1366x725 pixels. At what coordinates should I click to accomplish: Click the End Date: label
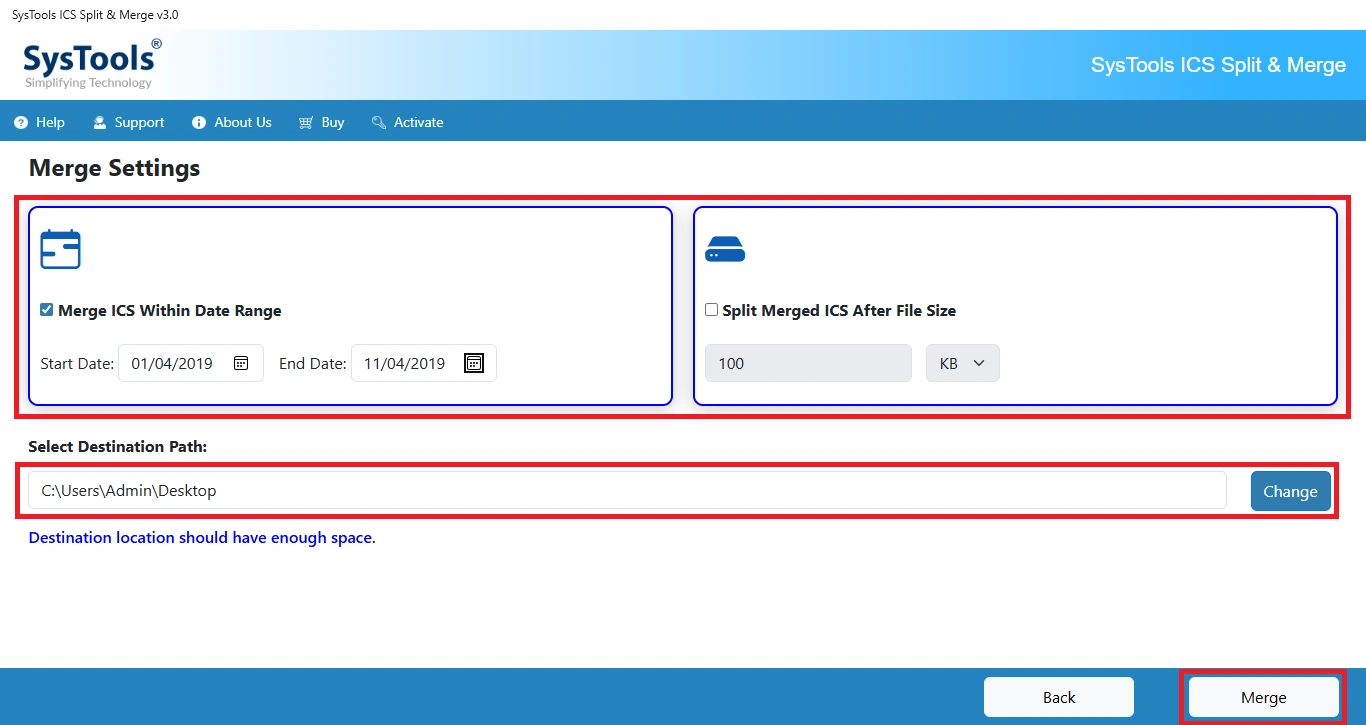click(x=313, y=363)
